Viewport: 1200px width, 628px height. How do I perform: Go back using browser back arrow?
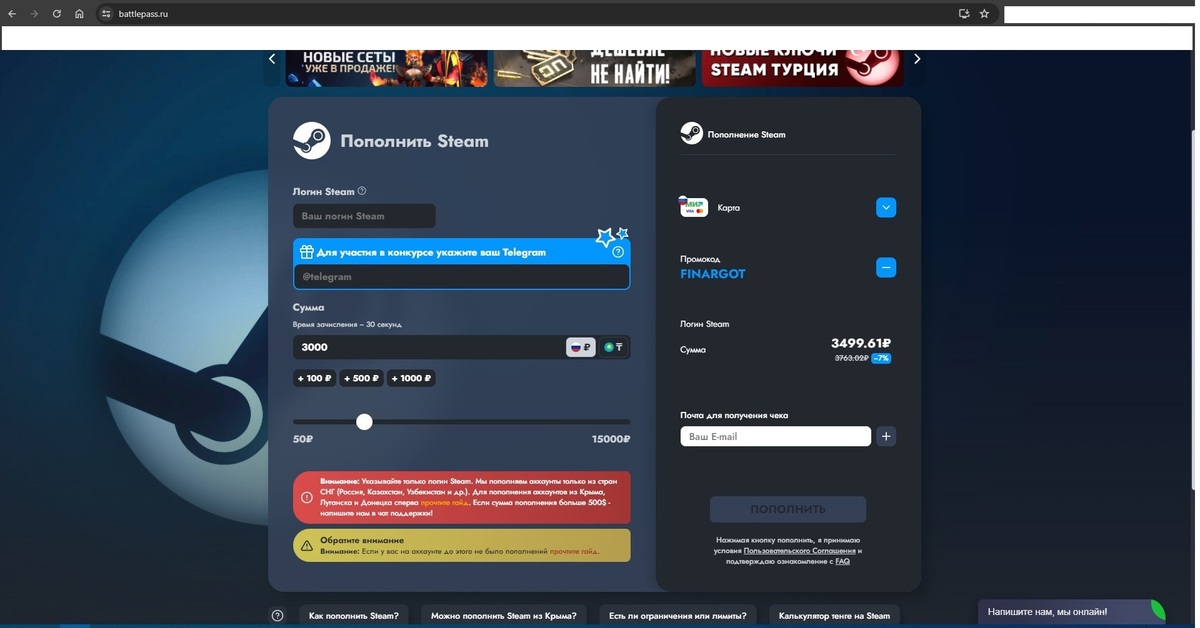tap(12, 14)
